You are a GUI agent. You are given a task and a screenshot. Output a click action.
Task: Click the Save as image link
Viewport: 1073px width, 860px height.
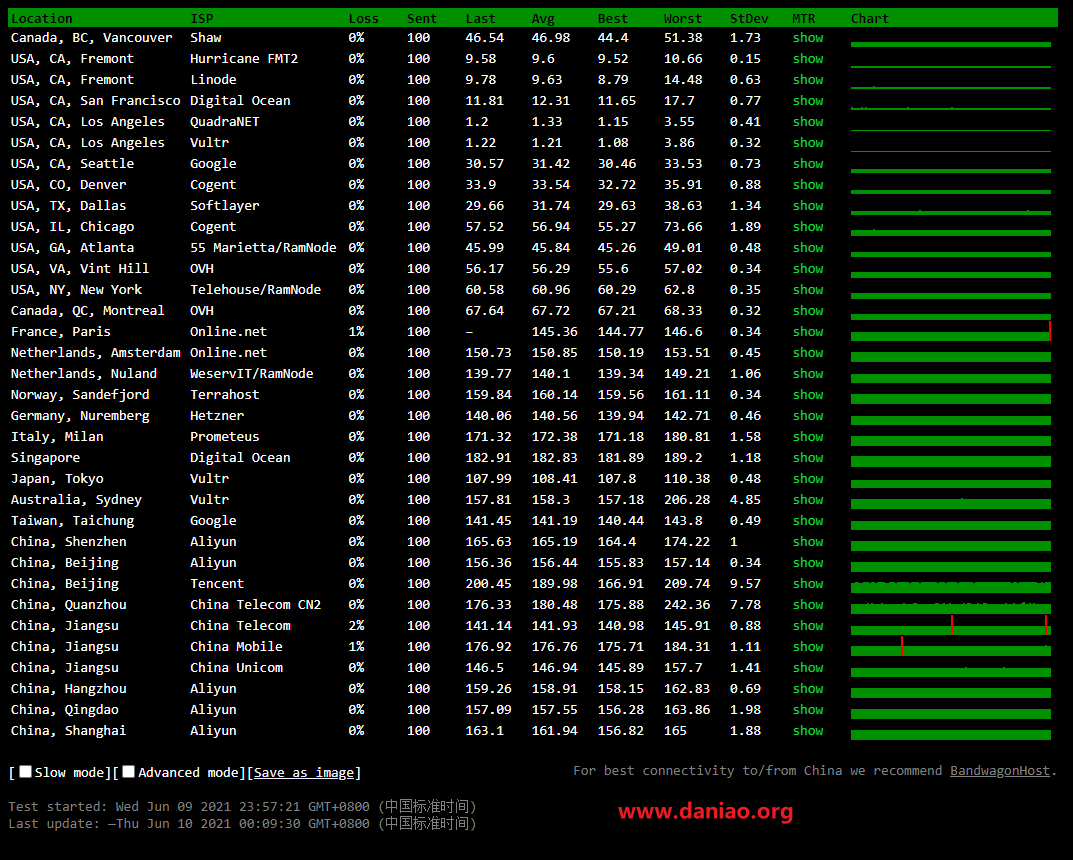pos(304,772)
